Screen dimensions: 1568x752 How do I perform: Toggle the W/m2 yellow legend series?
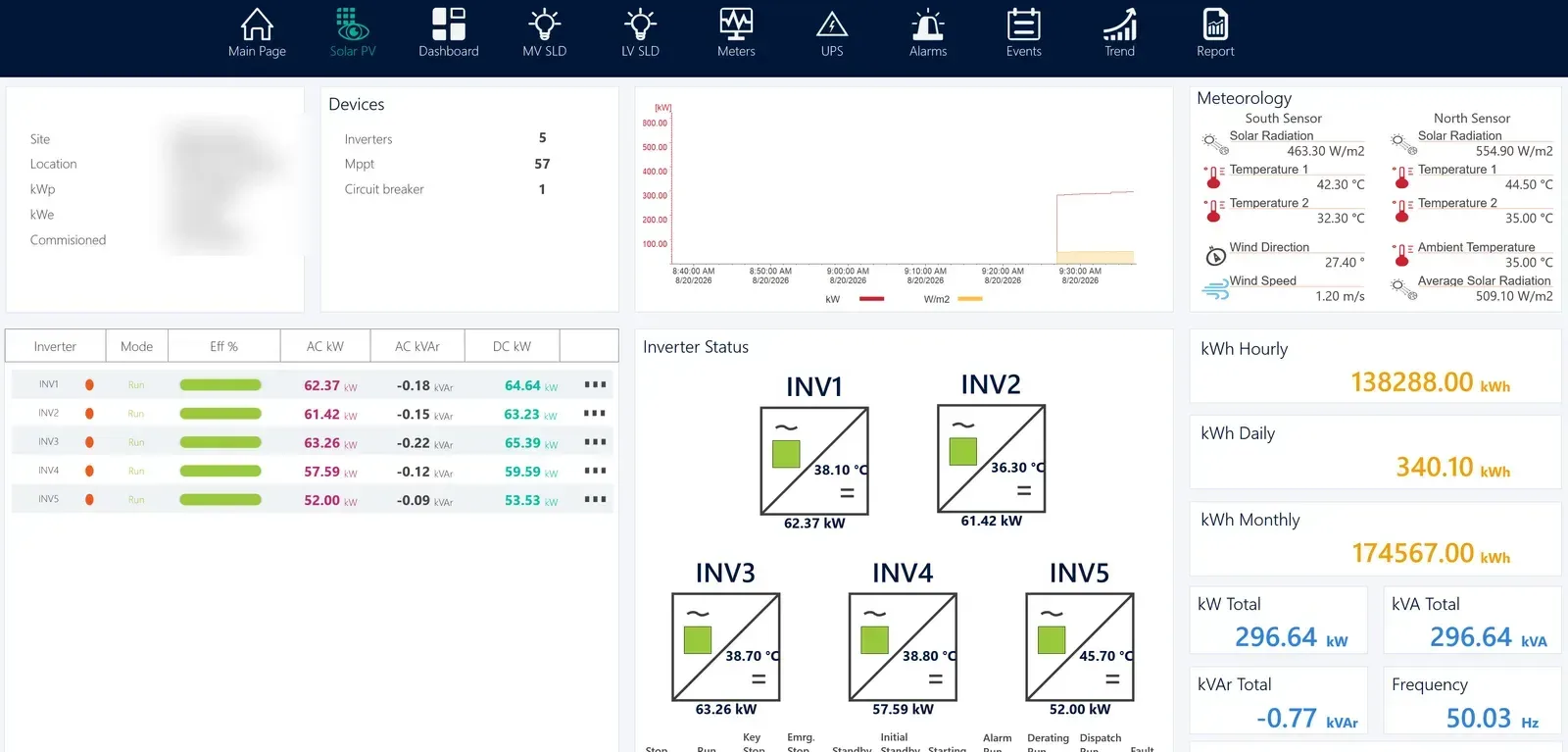pos(969,299)
